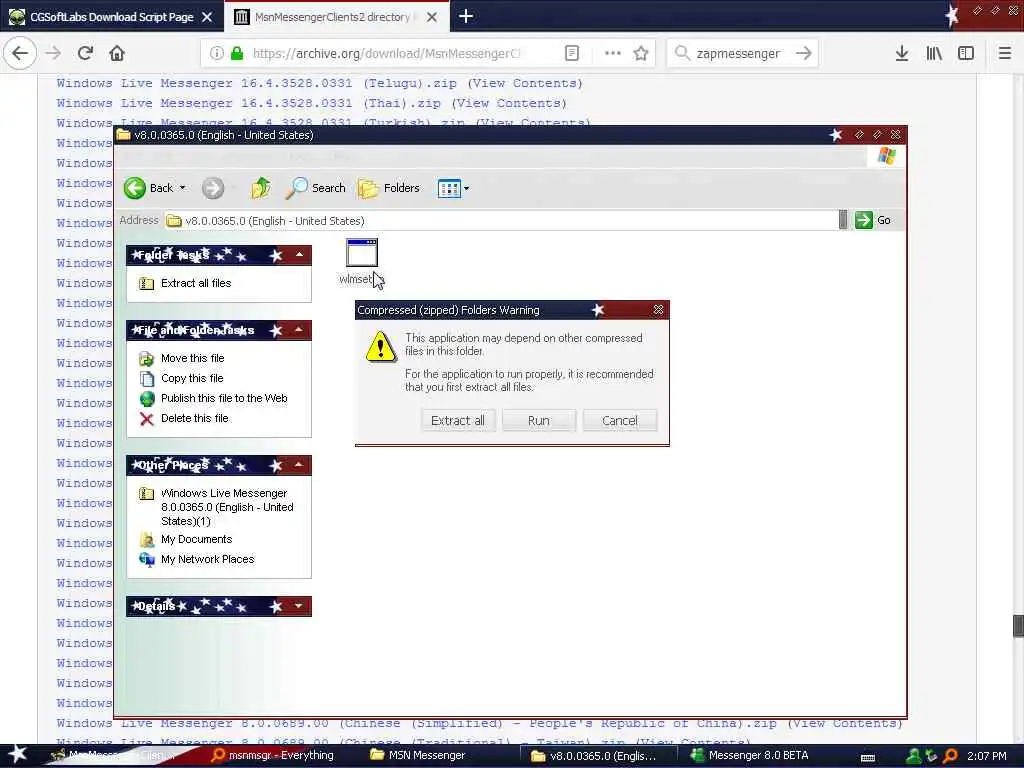Open Firefox downloads panel
This screenshot has height=768, width=1024.
click(902, 54)
